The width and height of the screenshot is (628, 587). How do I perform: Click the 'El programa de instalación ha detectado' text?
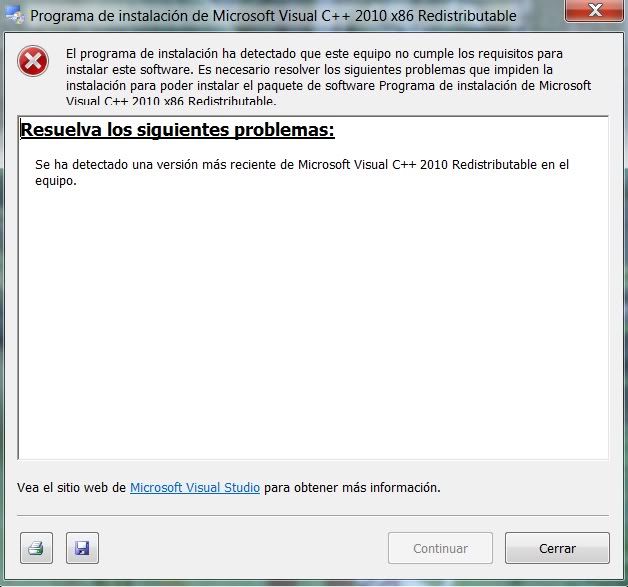(x=328, y=77)
